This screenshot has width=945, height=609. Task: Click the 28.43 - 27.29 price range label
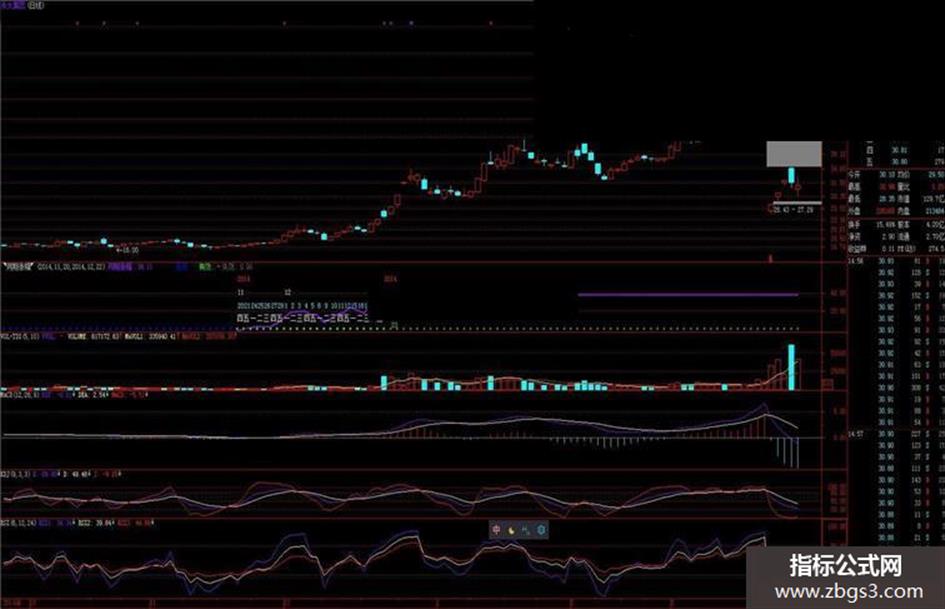click(x=793, y=210)
